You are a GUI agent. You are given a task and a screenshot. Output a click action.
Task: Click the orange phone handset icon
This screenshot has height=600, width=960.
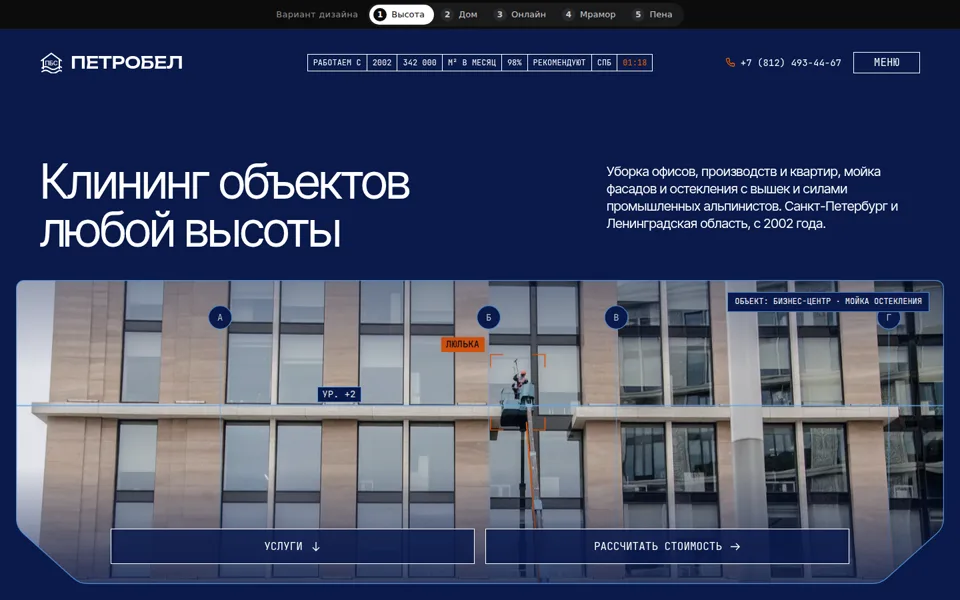click(x=730, y=62)
